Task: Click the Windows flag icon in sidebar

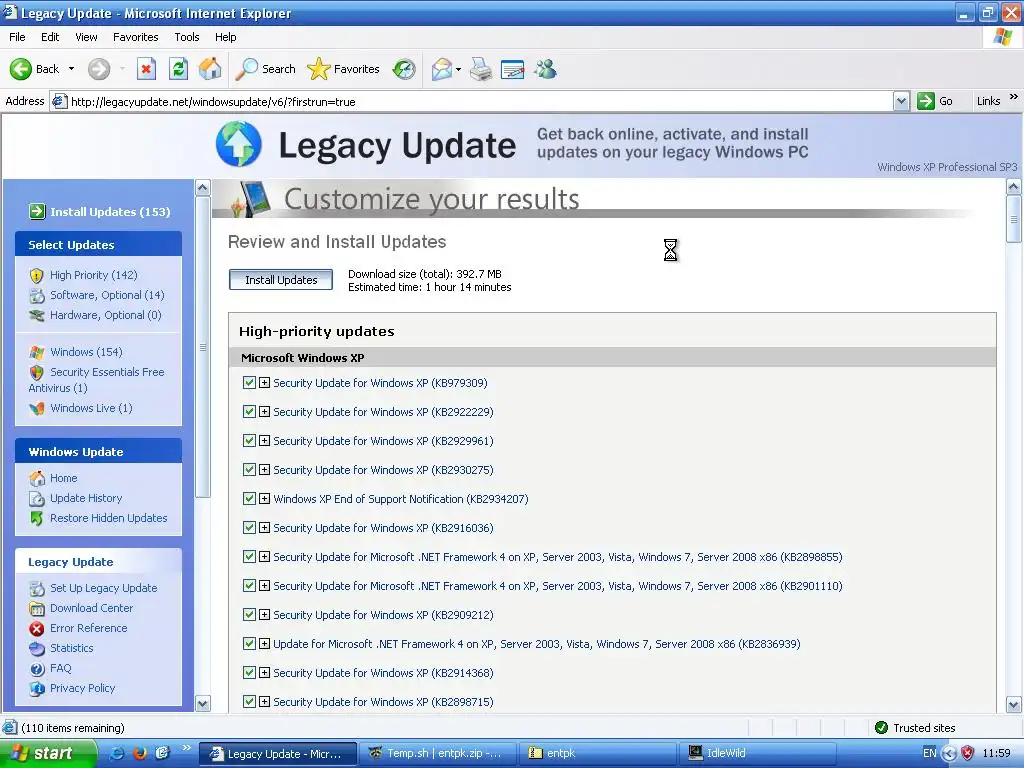Action: (37, 352)
